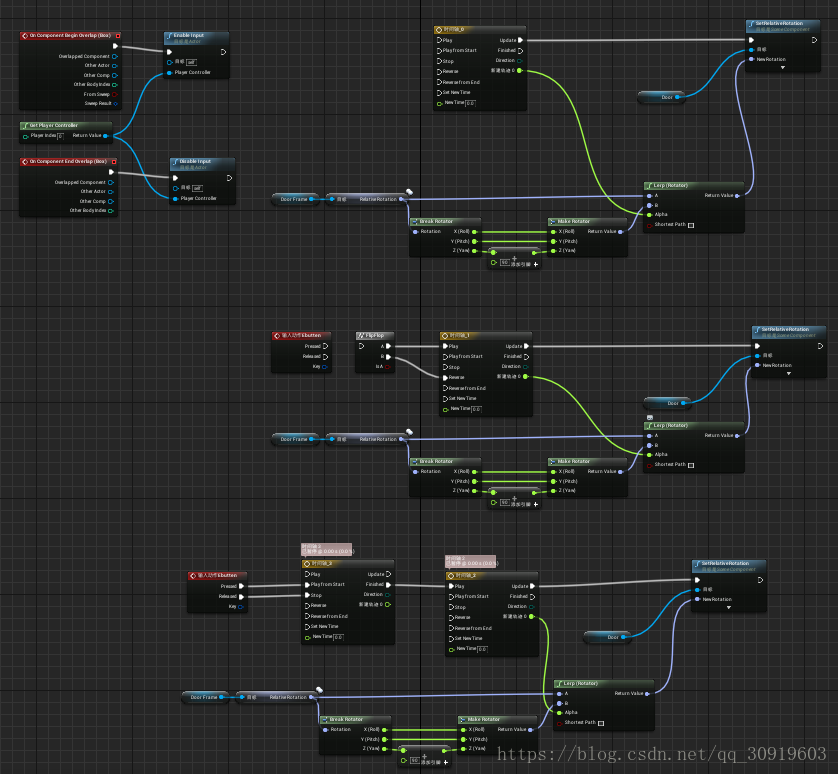Click the Finished pin on 时间轴_0
Image resolution: width=838 pixels, height=774 pixels.
[521, 50]
